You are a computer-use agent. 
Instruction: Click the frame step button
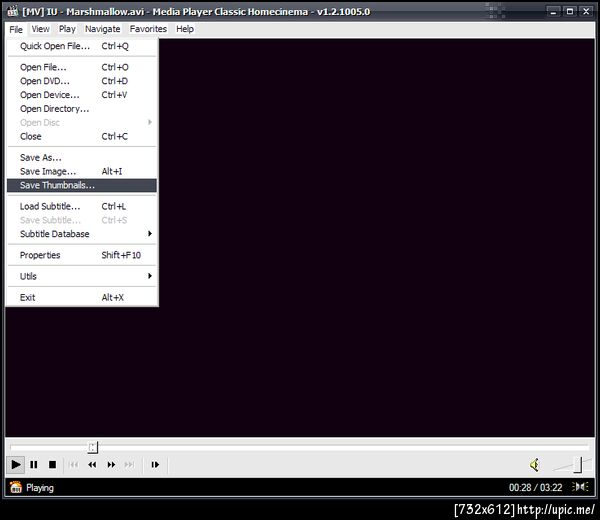click(x=155, y=465)
